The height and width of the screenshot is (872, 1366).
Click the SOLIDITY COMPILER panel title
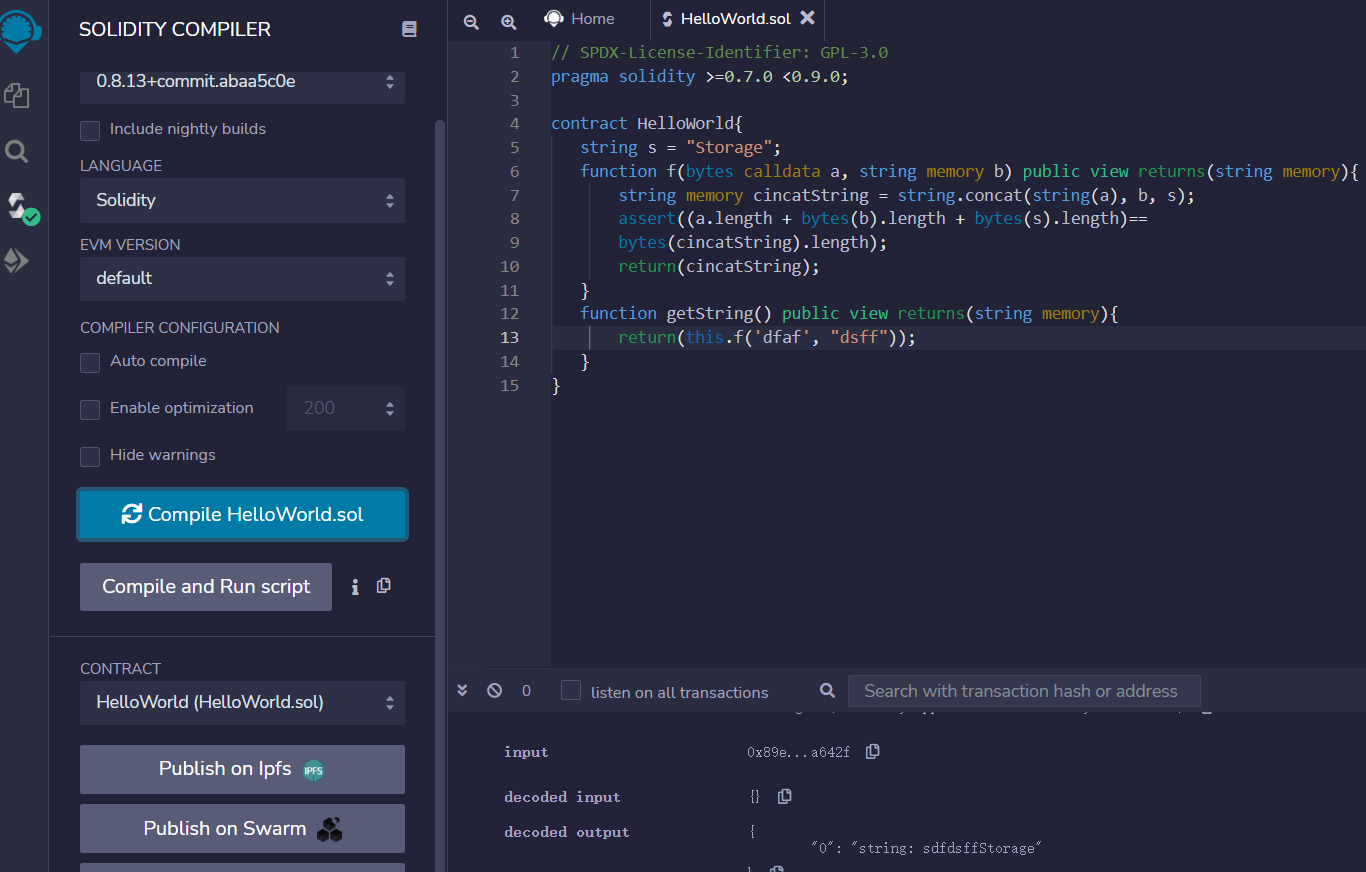click(175, 30)
